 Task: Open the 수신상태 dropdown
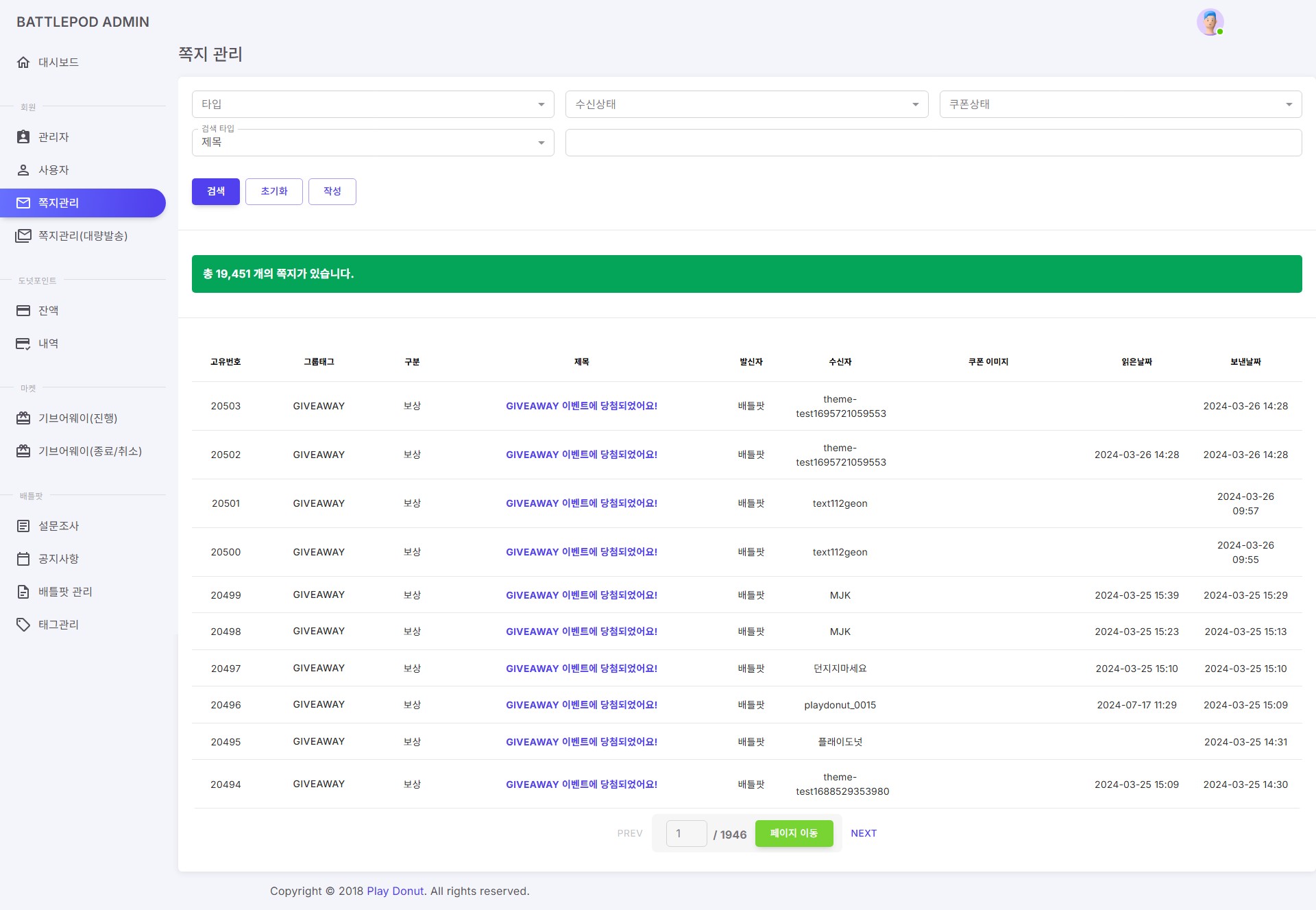(x=746, y=104)
